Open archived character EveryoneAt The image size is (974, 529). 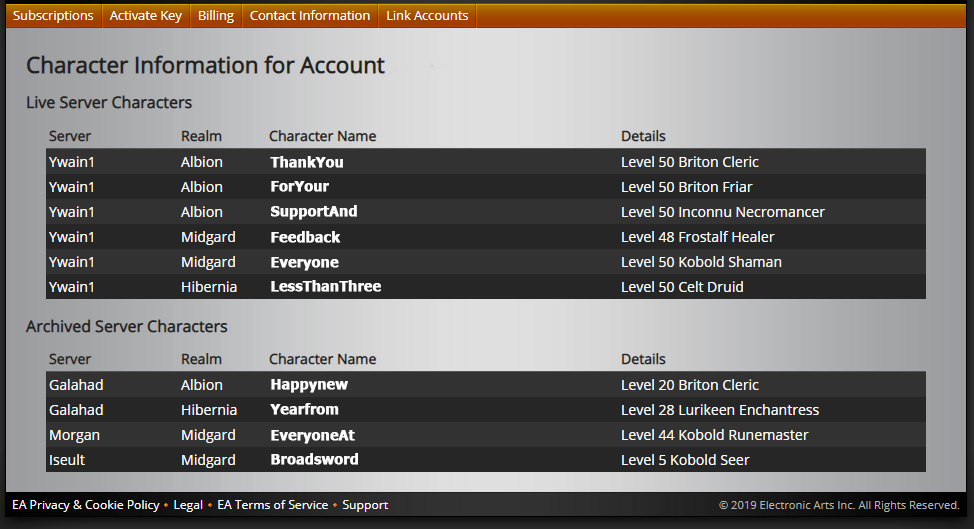[x=312, y=435]
